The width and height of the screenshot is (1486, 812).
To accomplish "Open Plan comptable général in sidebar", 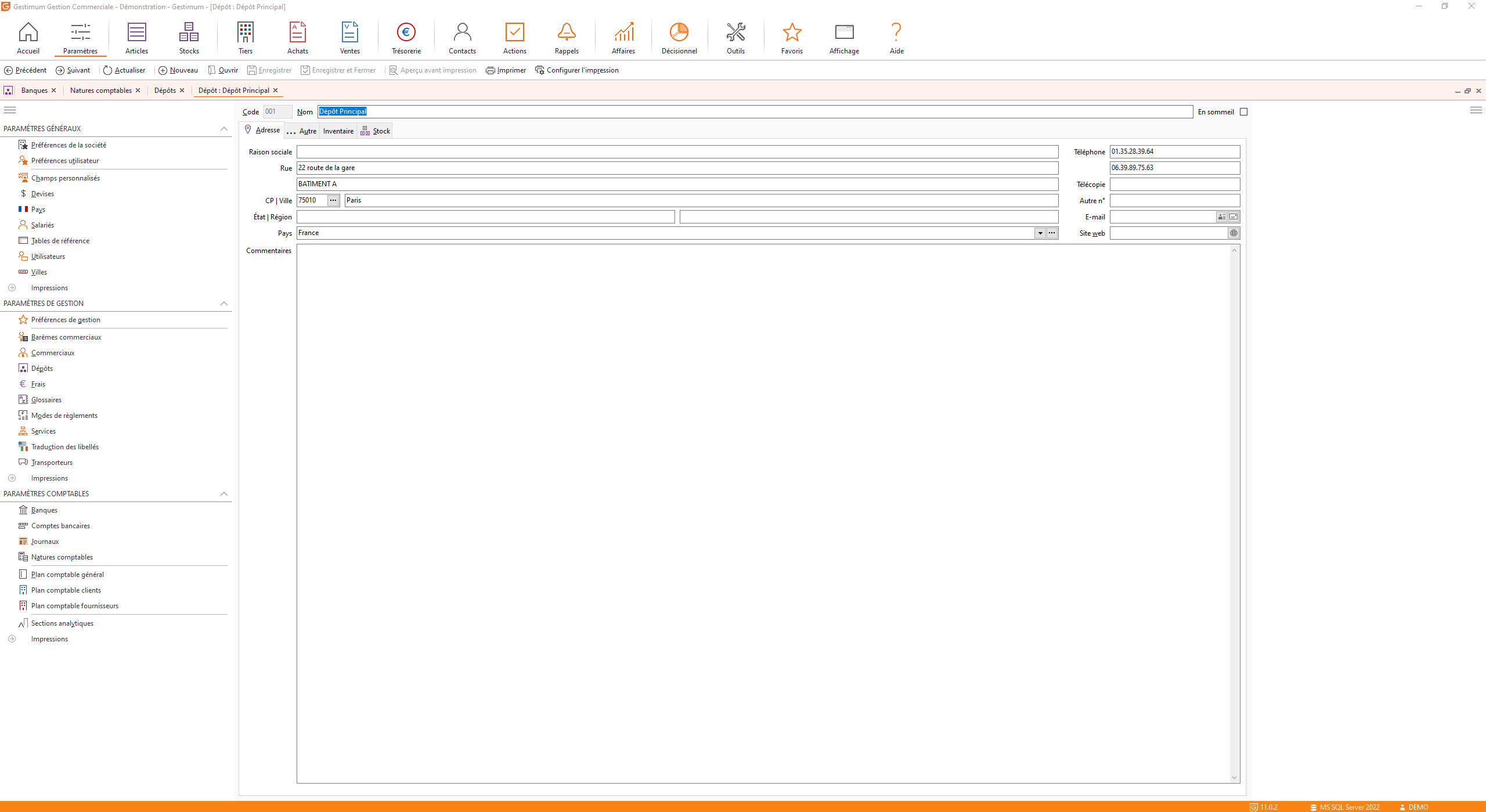I will pyautogui.click(x=67, y=575).
